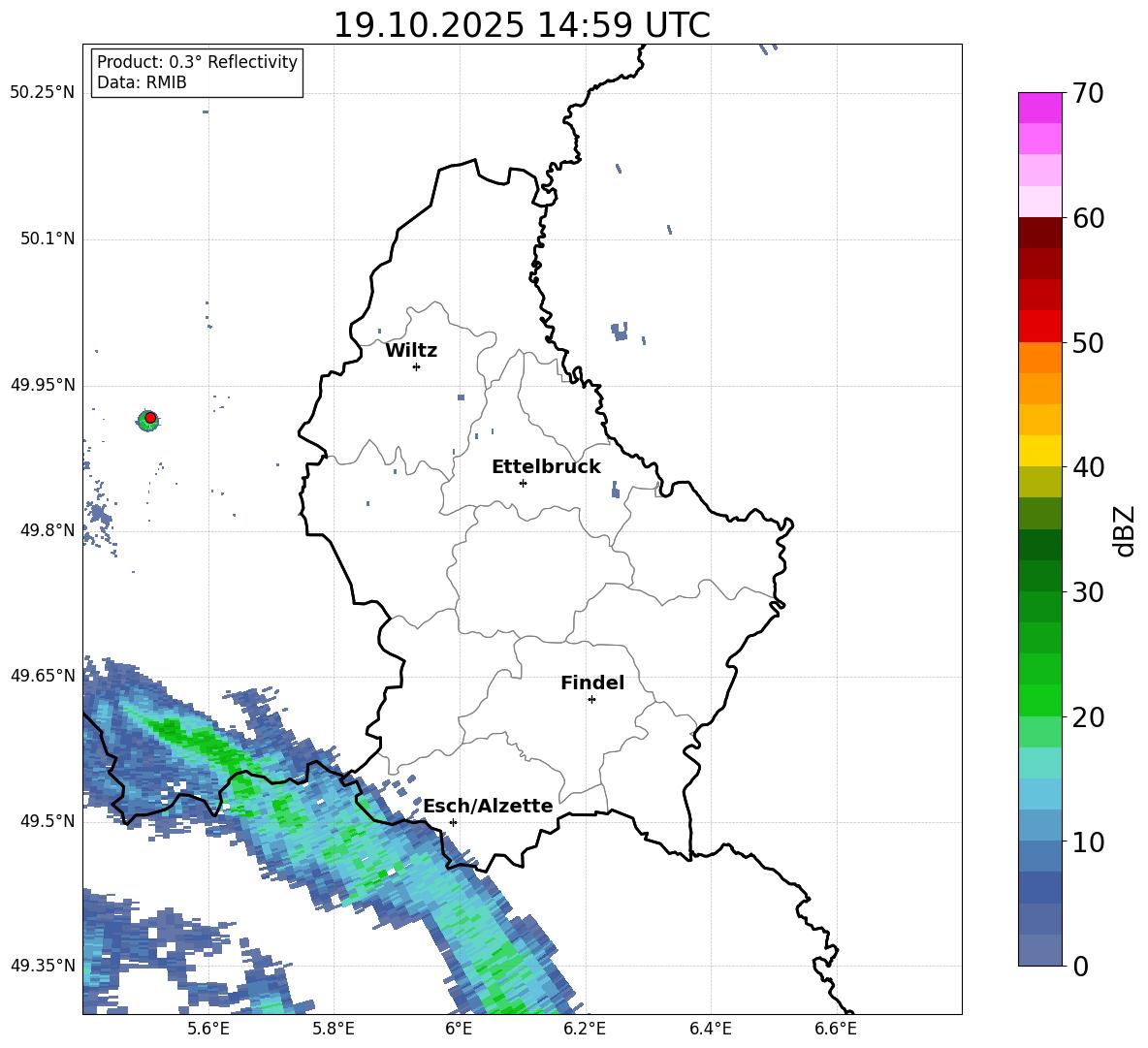The image size is (1148, 1048).
Task: Click the 6.2°E longitude label
Action: [x=585, y=1029]
